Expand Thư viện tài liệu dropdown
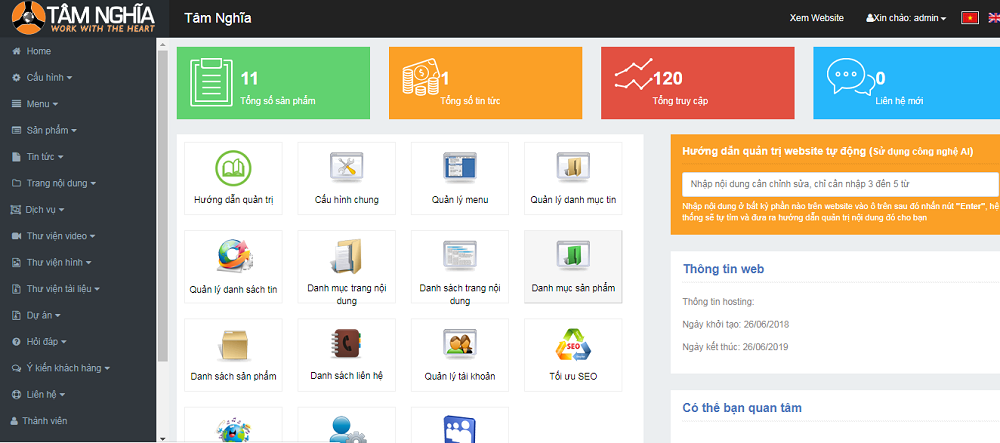This screenshot has height=443, width=1000. click(x=56, y=289)
